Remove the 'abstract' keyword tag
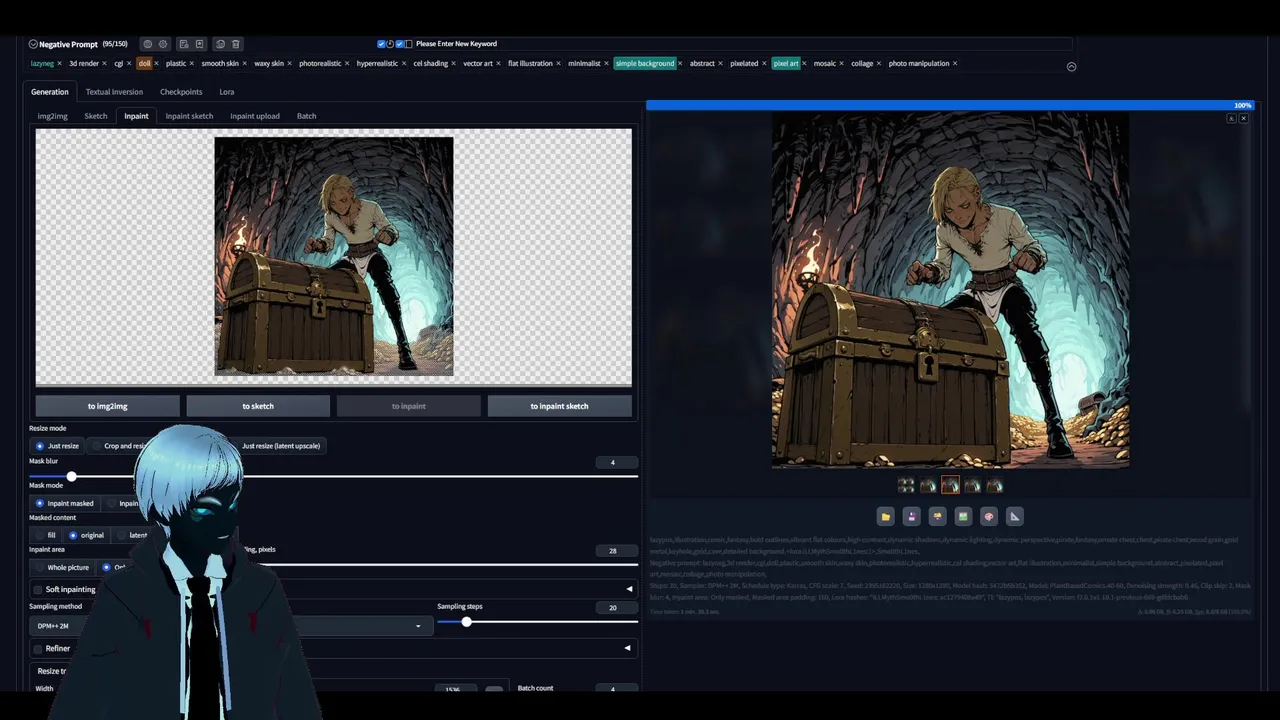The height and width of the screenshot is (720, 1280). coord(720,63)
